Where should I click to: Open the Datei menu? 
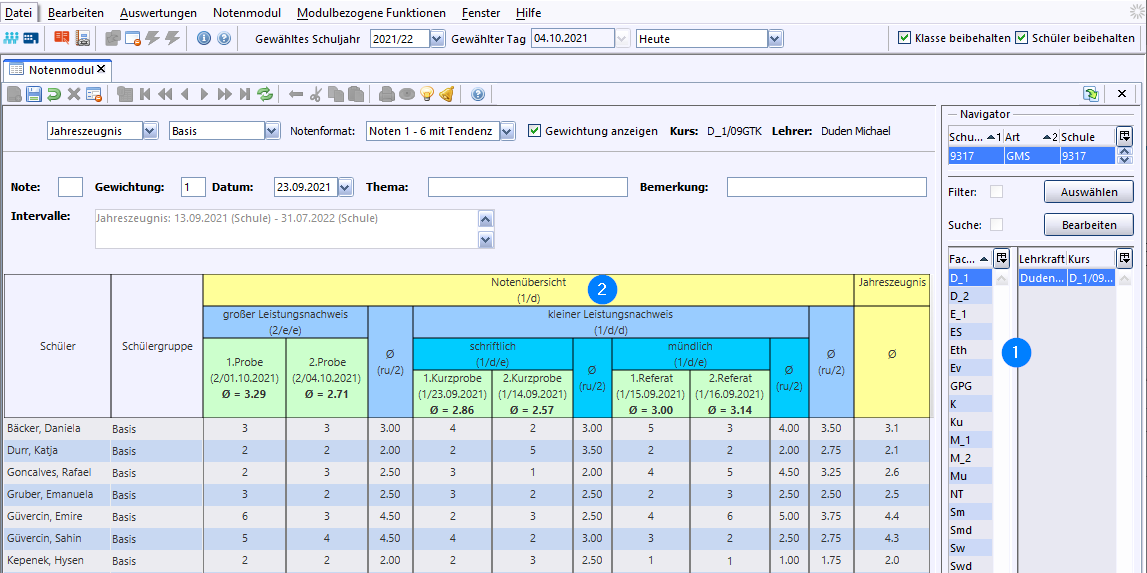(x=18, y=12)
